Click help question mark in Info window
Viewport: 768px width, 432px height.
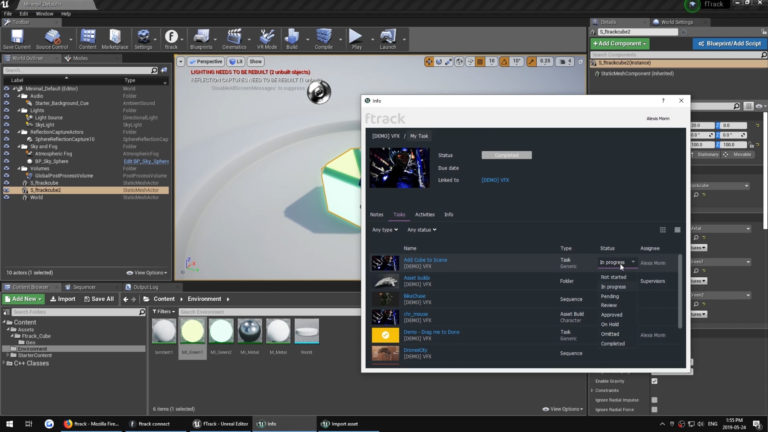coord(663,100)
